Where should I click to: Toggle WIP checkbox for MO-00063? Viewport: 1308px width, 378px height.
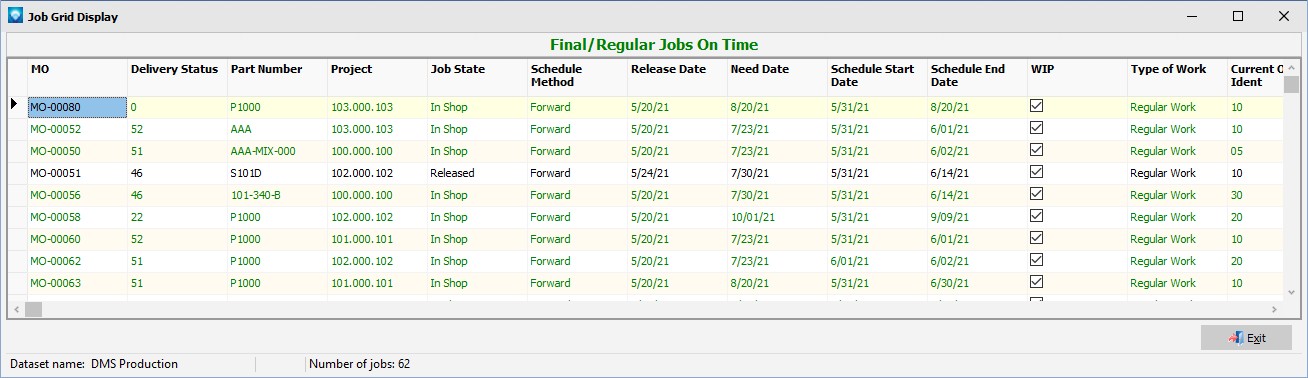click(x=1037, y=282)
